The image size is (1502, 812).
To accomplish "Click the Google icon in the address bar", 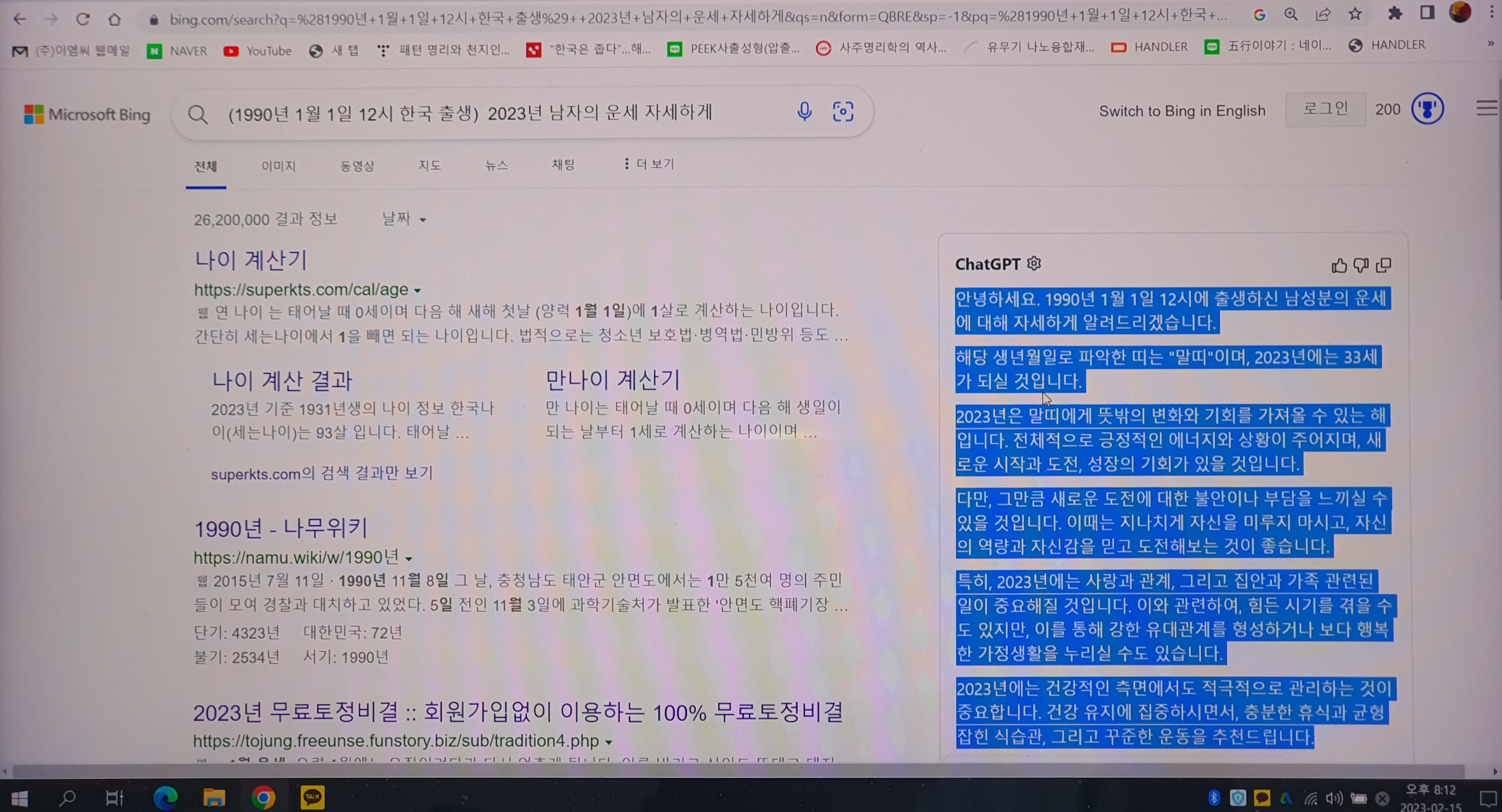I will click(x=1259, y=15).
